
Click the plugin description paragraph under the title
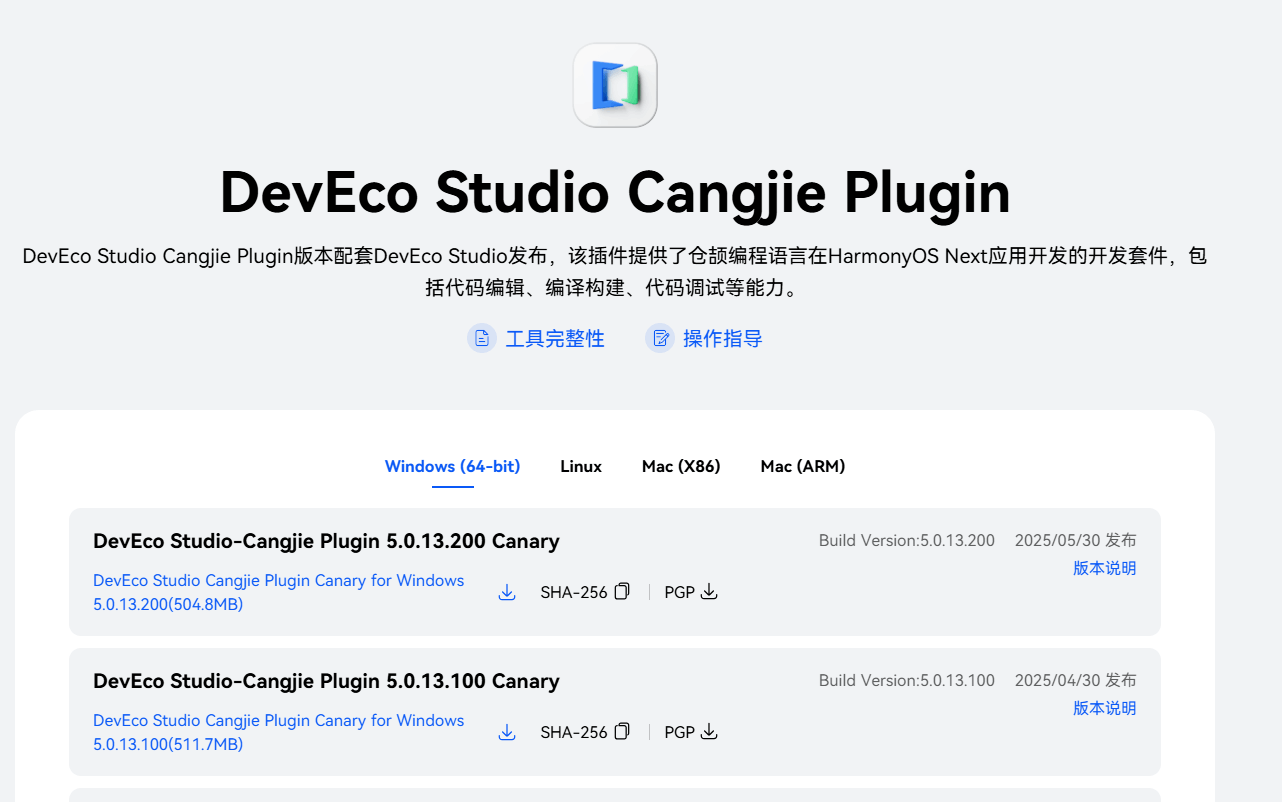615,272
